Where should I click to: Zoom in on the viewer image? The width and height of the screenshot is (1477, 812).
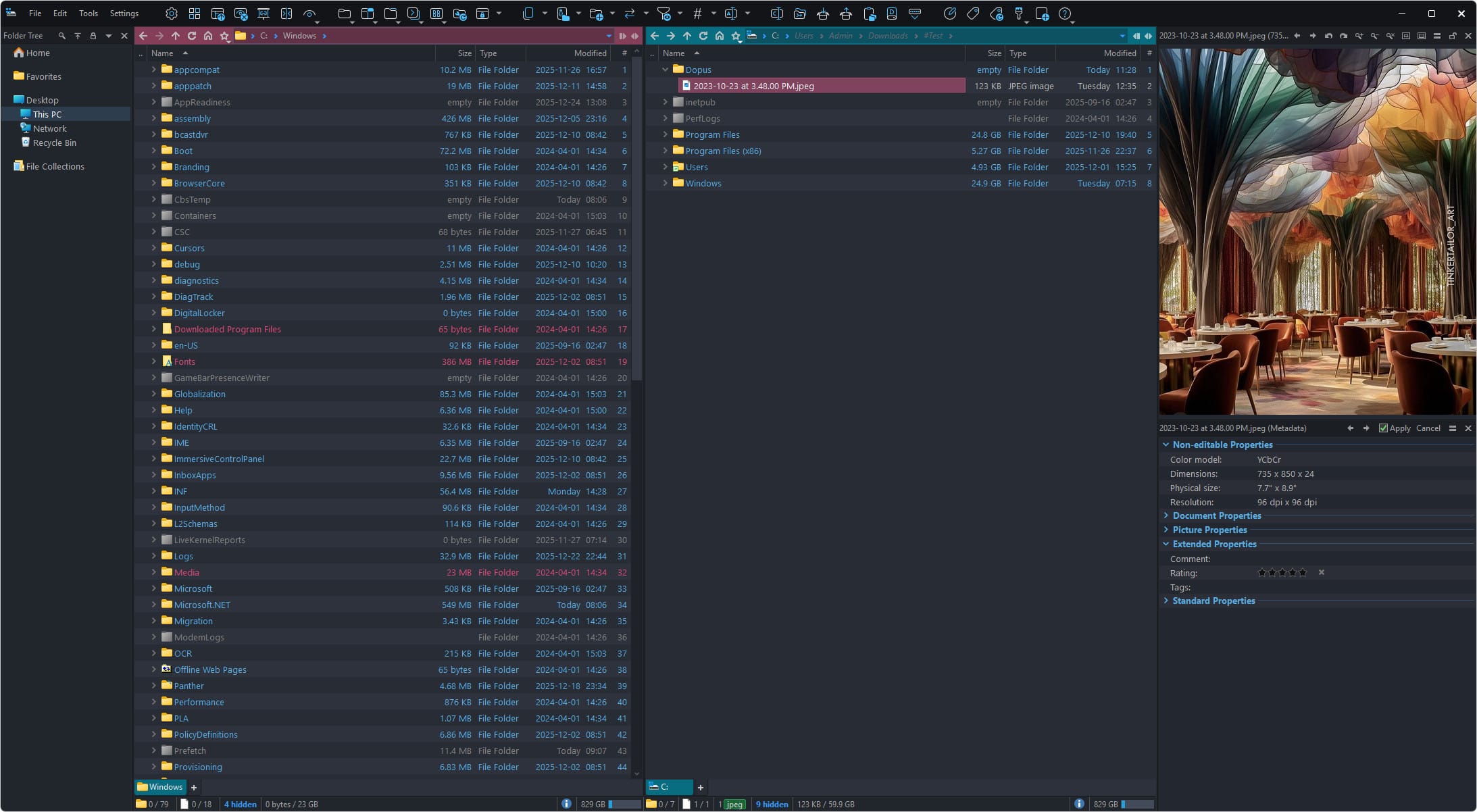[1359, 36]
